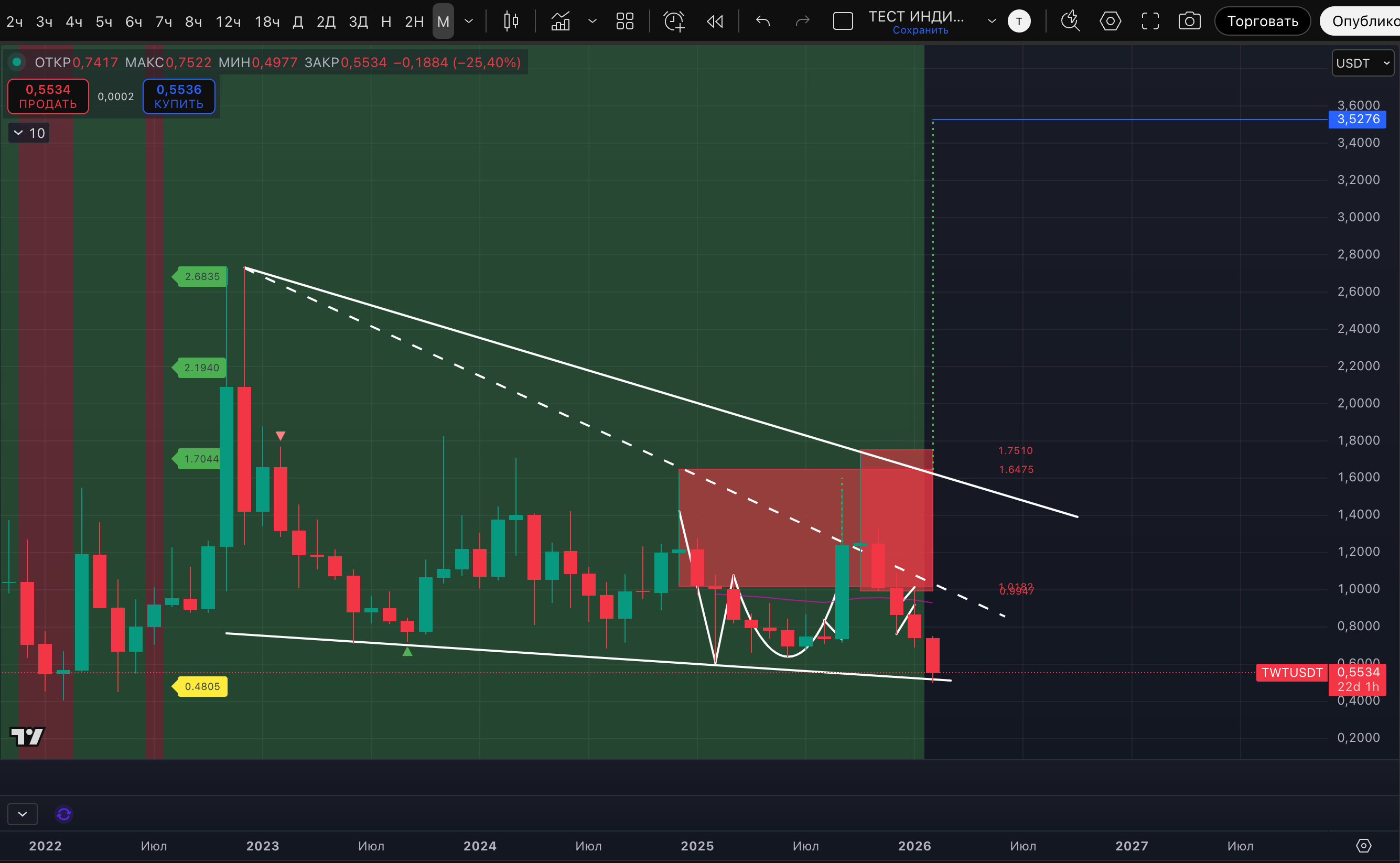
Task: Toggle the green symbol status dot
Action: tap(17, 62)
